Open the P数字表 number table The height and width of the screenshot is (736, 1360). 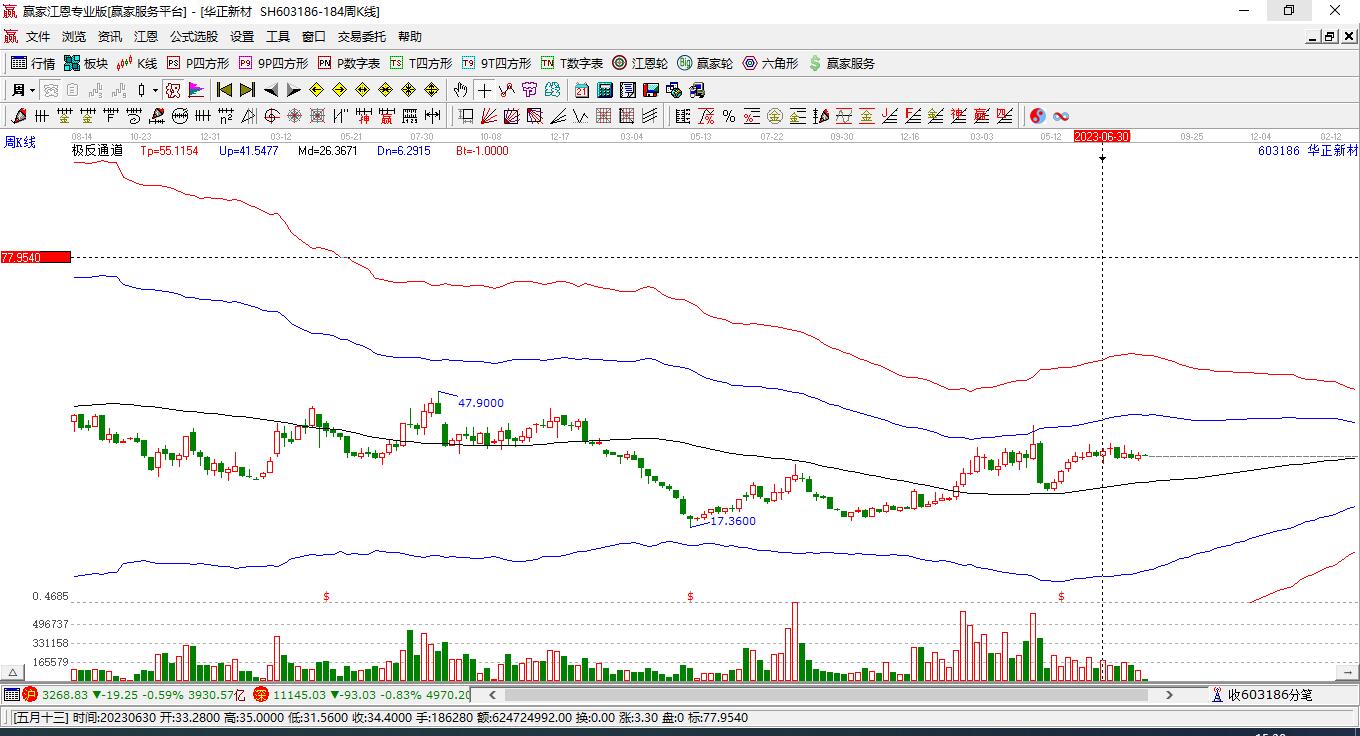(349, 63)
